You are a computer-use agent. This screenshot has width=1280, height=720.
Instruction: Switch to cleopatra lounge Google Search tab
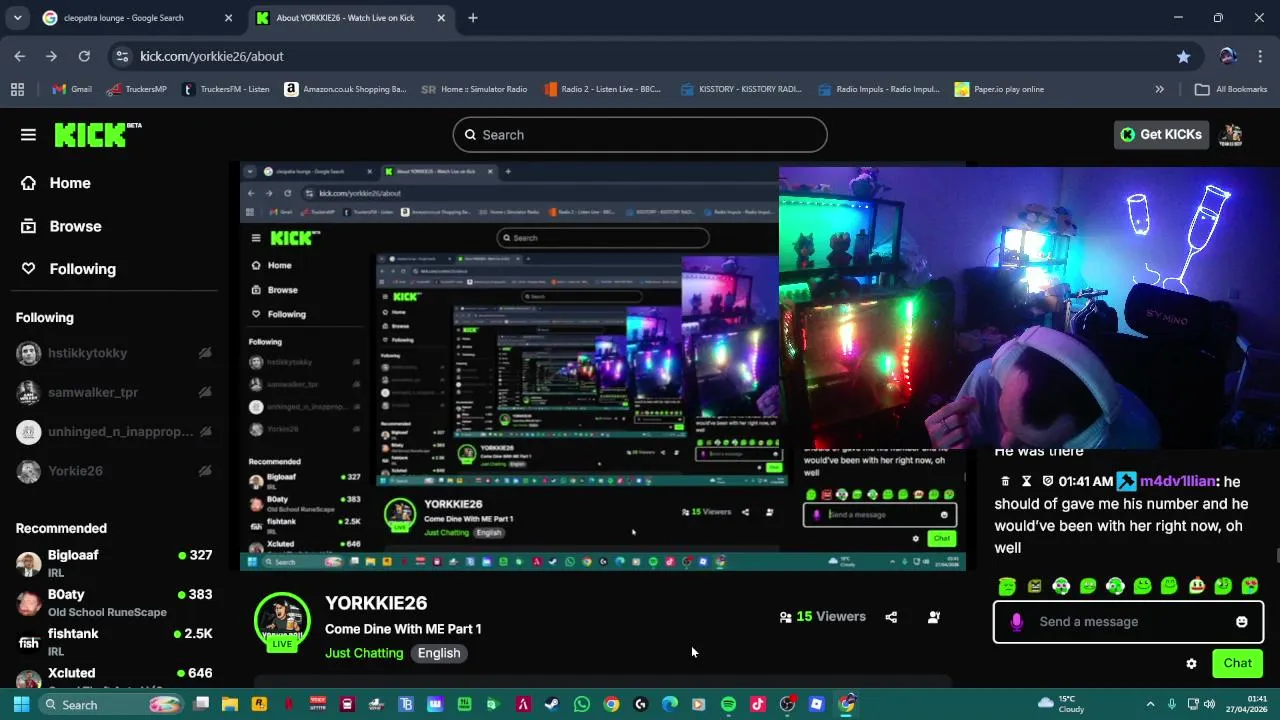138,18
